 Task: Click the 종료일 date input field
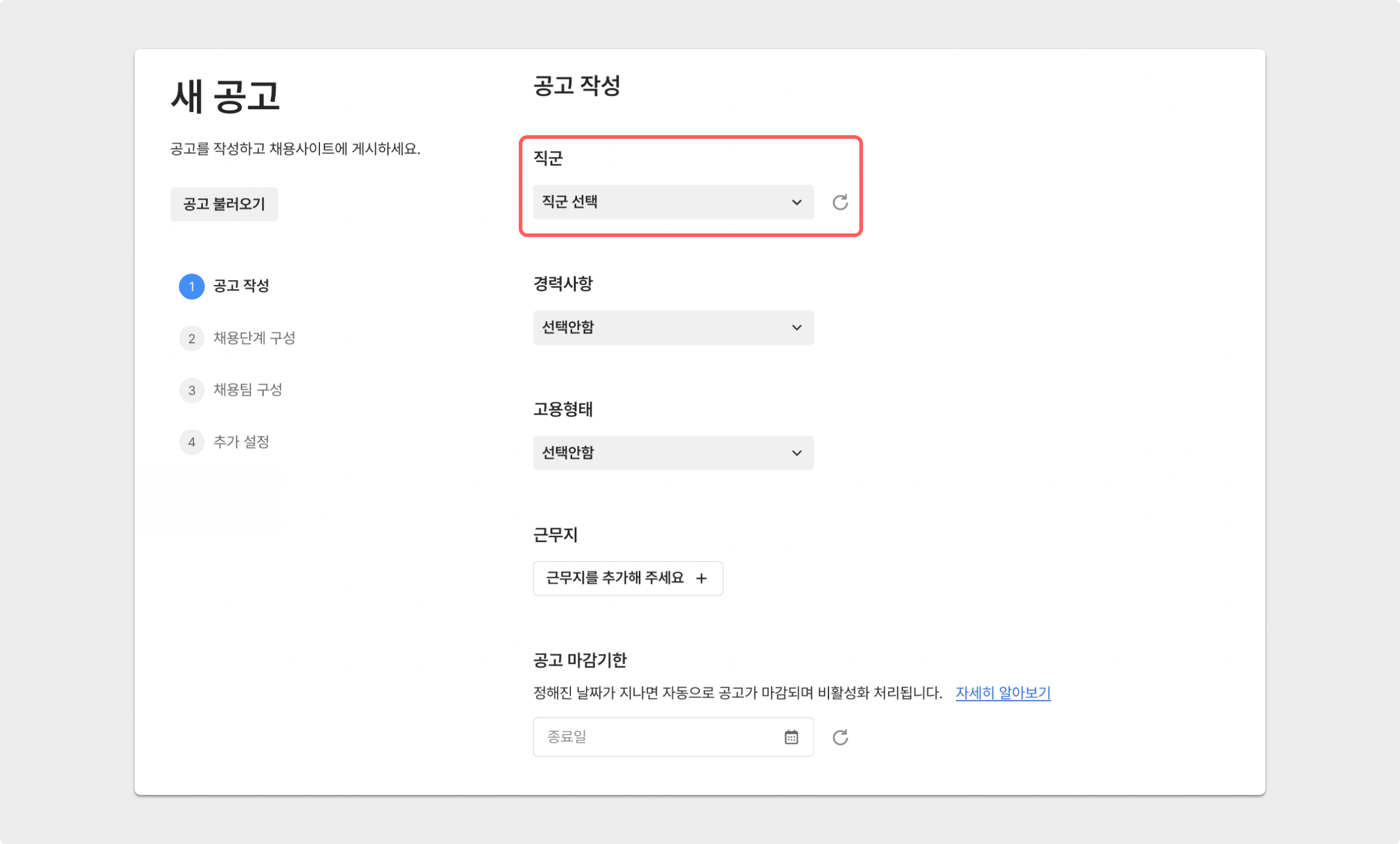coord(655,737)
